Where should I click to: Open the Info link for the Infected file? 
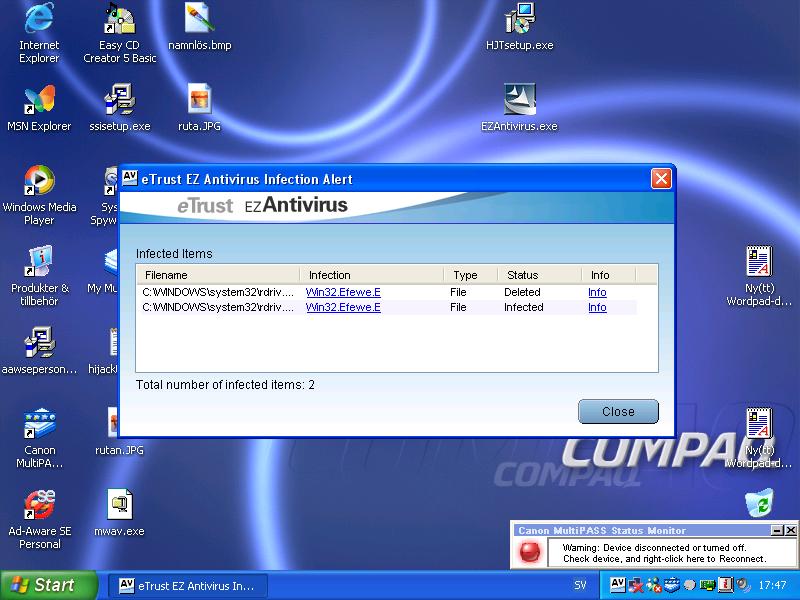(x=597, y=307)
